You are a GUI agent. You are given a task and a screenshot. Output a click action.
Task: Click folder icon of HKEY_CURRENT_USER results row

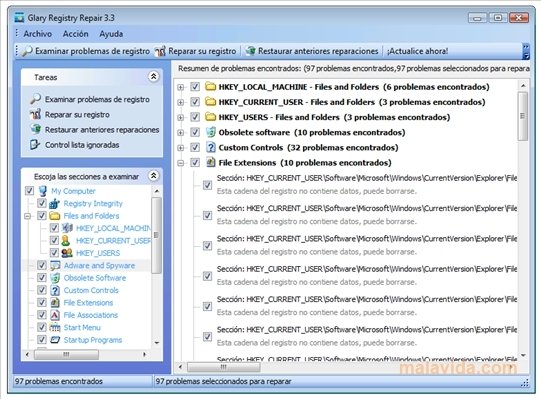210,102
